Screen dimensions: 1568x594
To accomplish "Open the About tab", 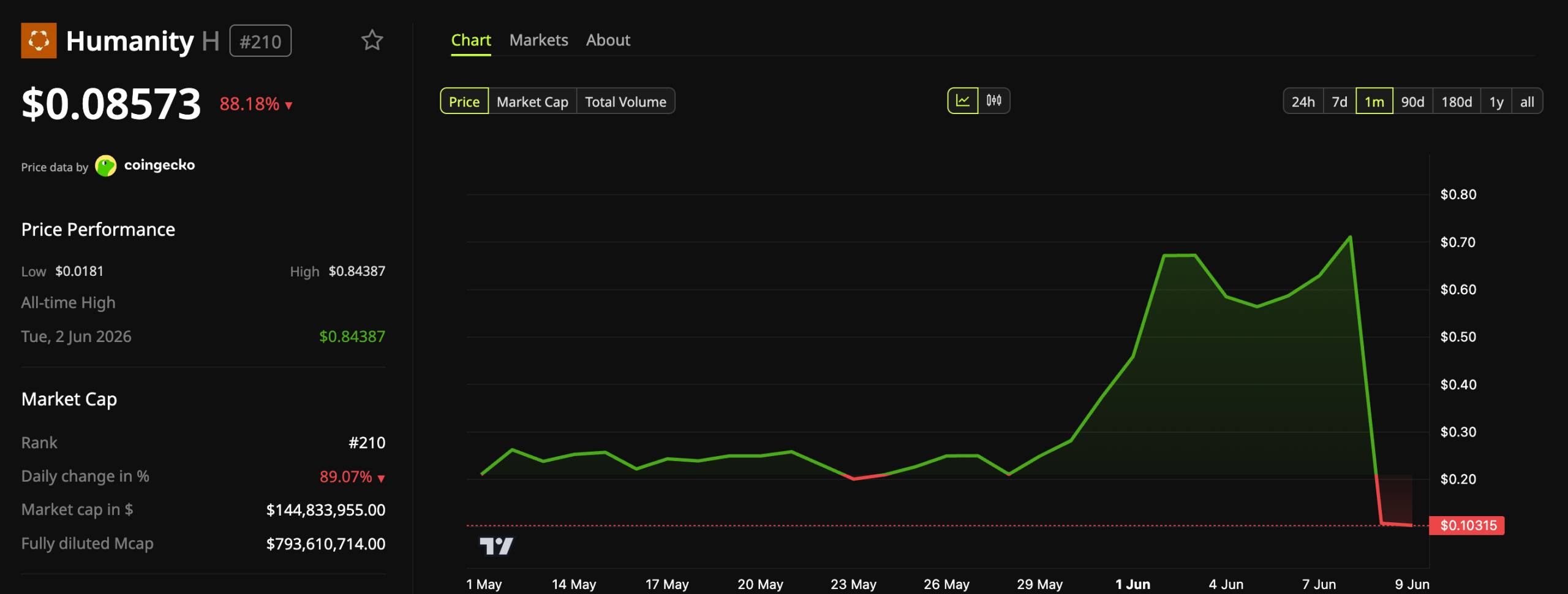I will pyautogui.click(x=608, y=40).
